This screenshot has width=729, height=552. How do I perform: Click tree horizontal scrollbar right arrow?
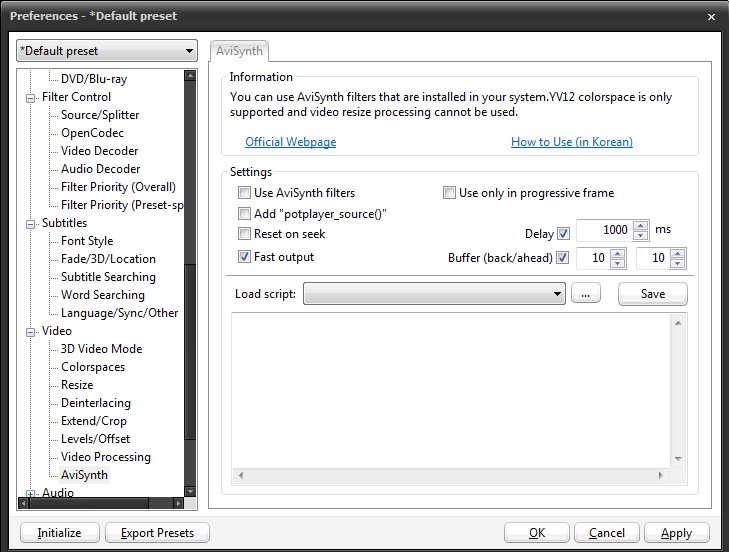pyautogui.click(x=178, y=503)
